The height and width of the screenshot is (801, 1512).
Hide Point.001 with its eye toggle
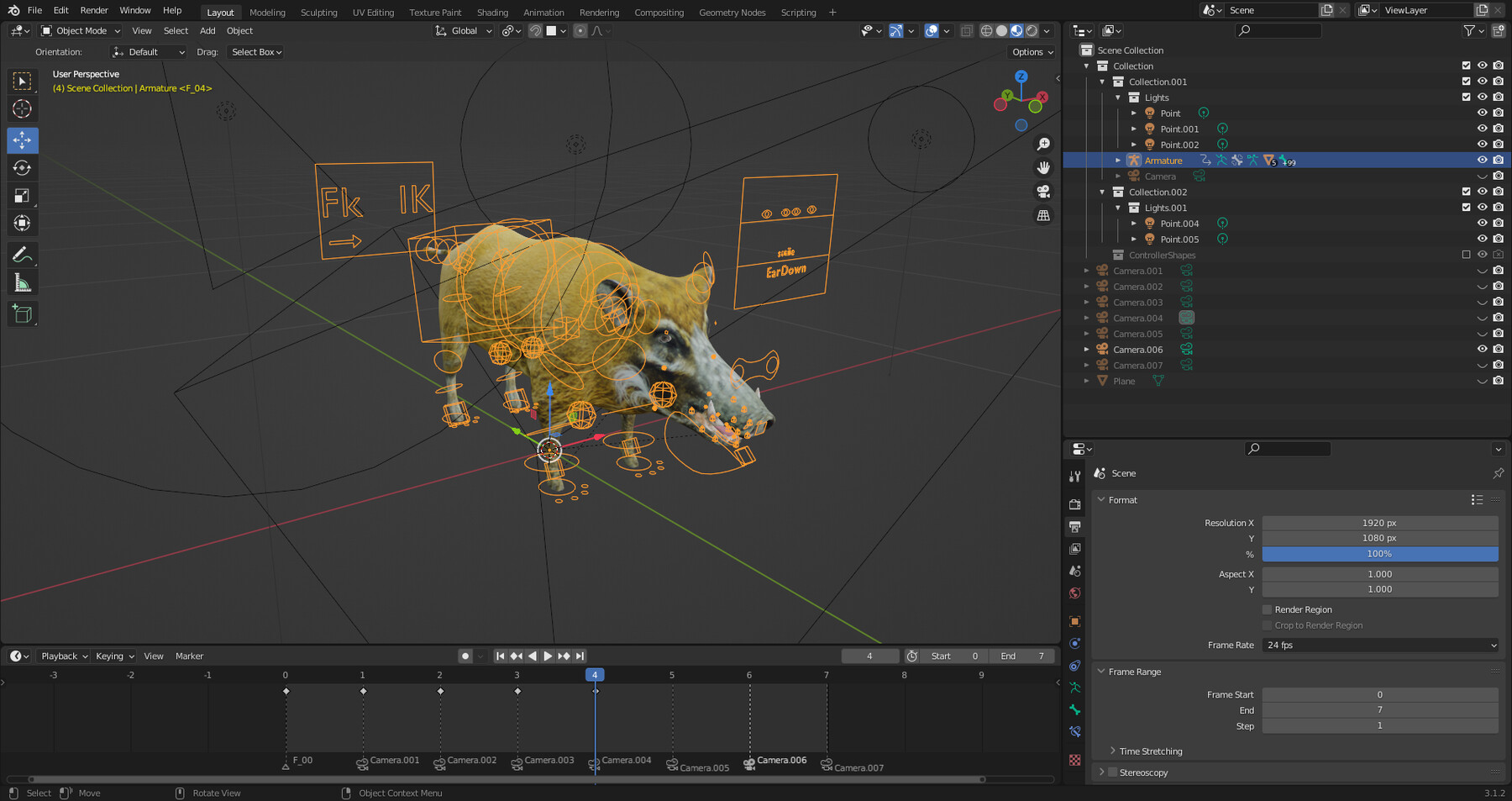[1482, 129]
